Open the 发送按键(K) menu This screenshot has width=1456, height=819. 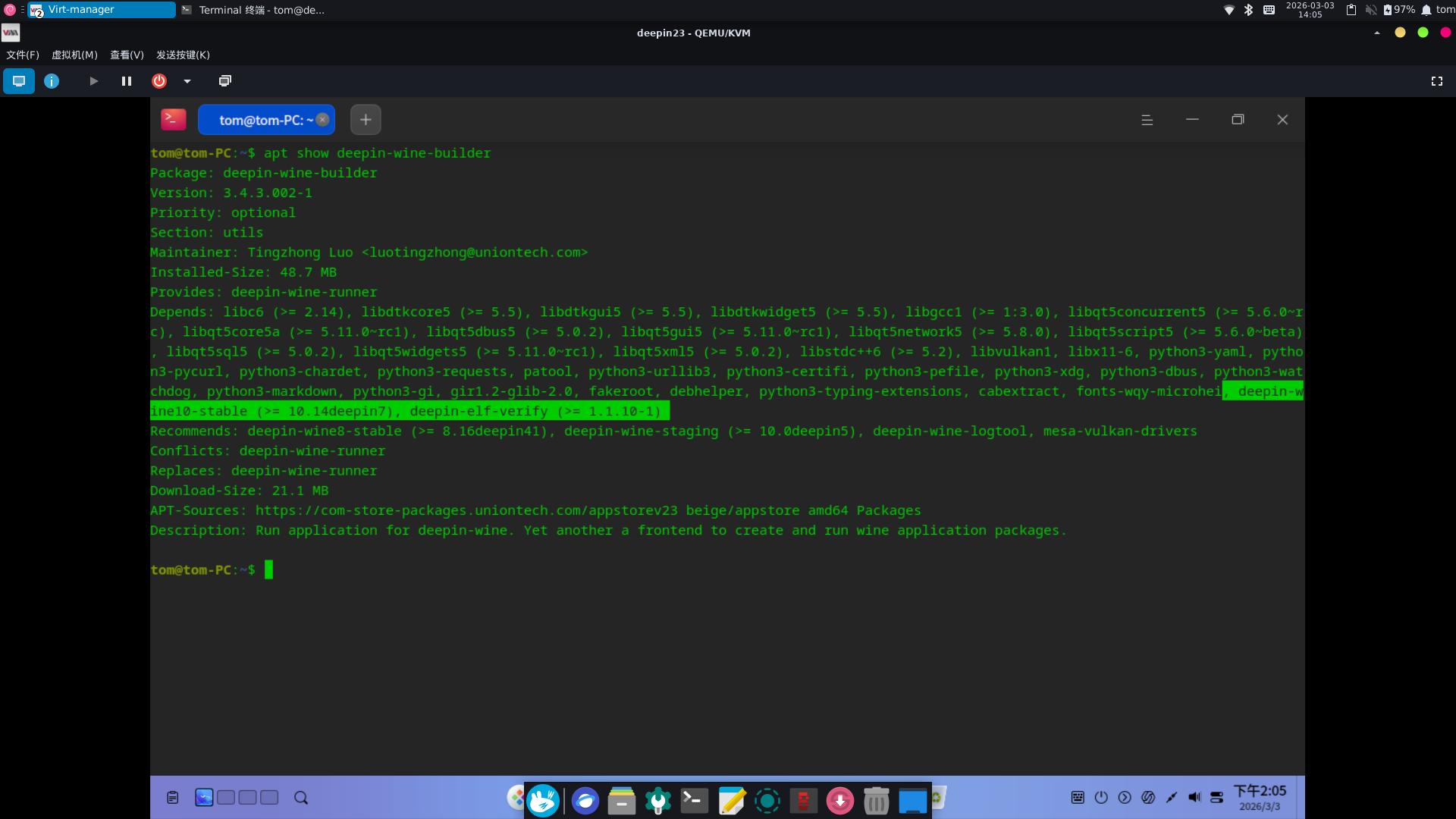pyautogui.click(x=183, y=55)
